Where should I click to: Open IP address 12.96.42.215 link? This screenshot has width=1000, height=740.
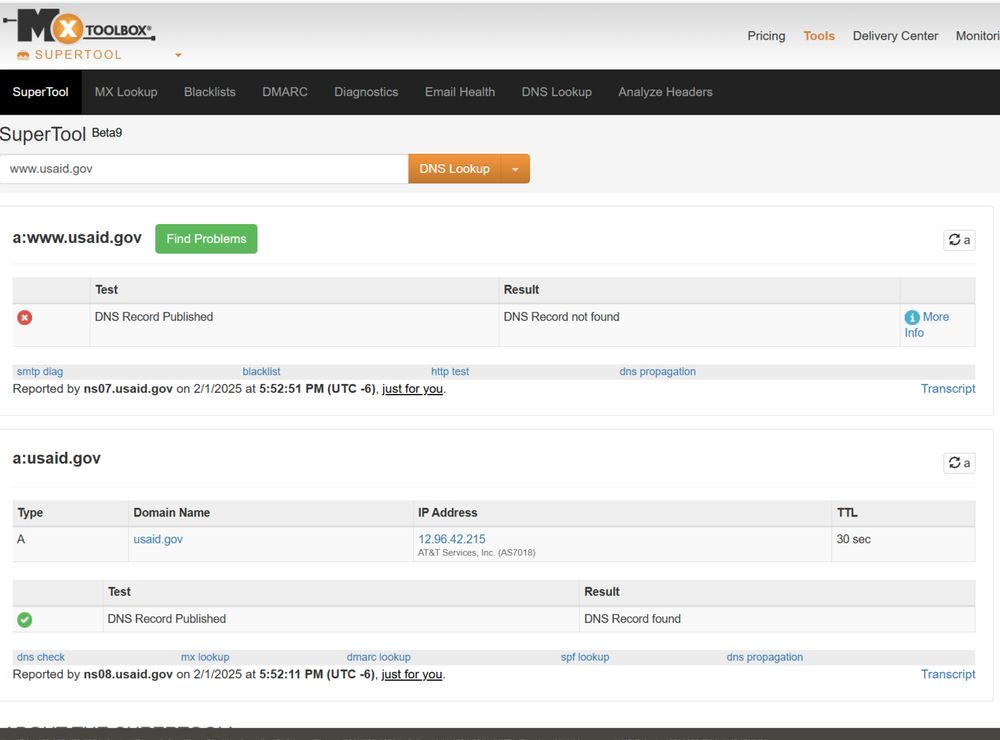pos(452,539)
